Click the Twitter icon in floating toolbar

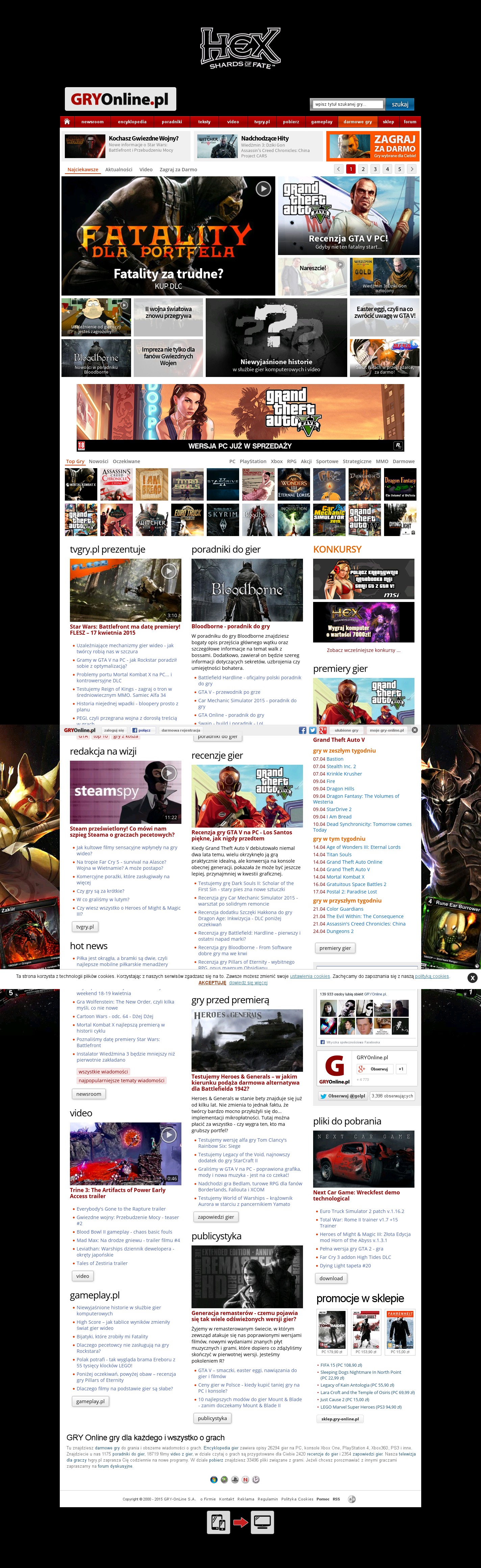(312, 730)
